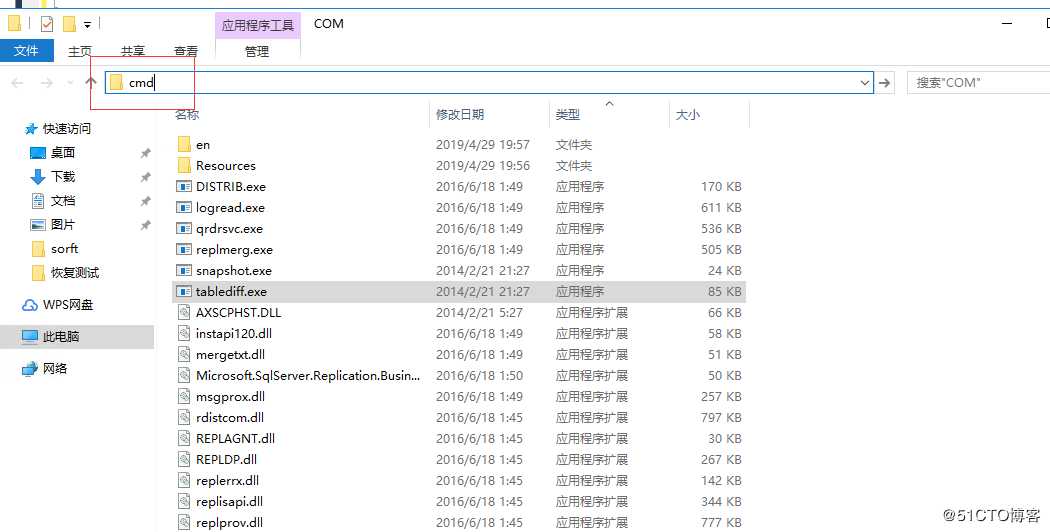Image resolution: width=1050 pixels, height=532 pixels.
Task: Select 快速访问 in the navigation pane
Action: [x=66, y=129]
